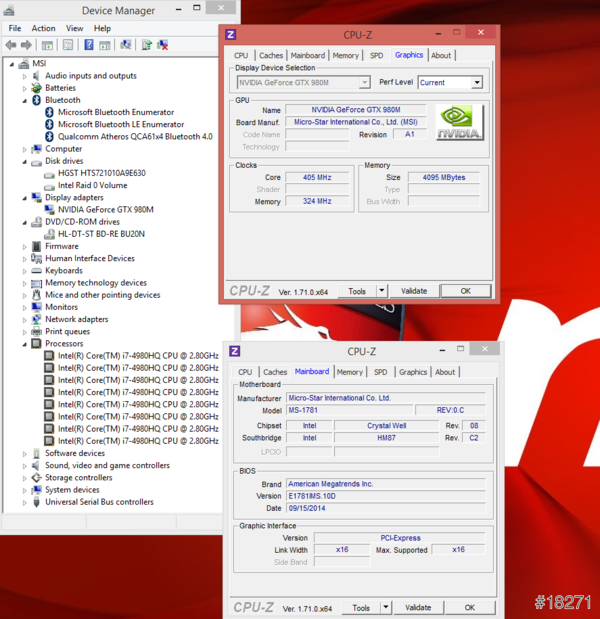Switch to Memory tab in the Graphics CPU-Z window
The width and height of the screenshot is (600, 619).
[x=345, y=56]
